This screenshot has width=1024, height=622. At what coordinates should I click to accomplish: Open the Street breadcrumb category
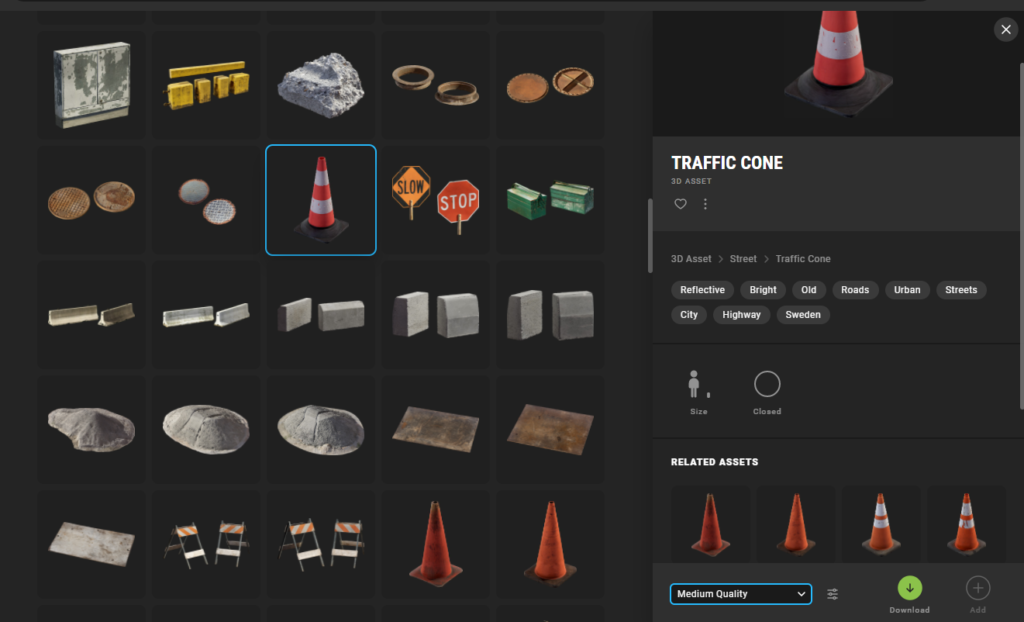point(743,259)
